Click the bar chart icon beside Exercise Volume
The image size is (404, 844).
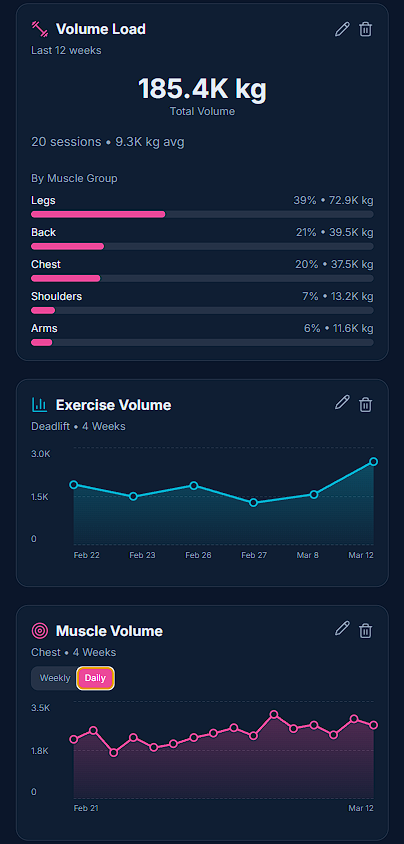(x=40, y=404)
